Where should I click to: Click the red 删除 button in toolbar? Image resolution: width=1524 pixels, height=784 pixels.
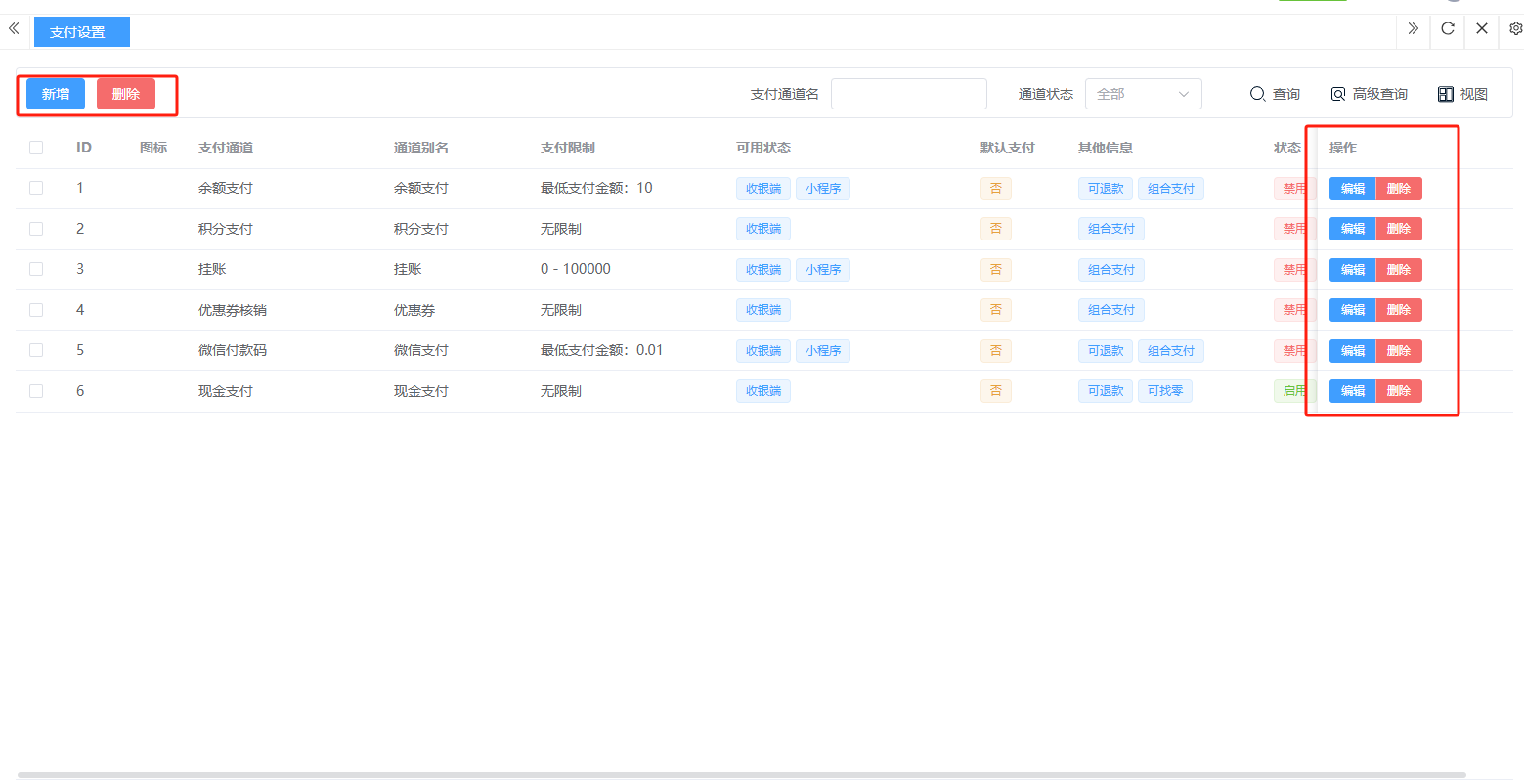126,94
